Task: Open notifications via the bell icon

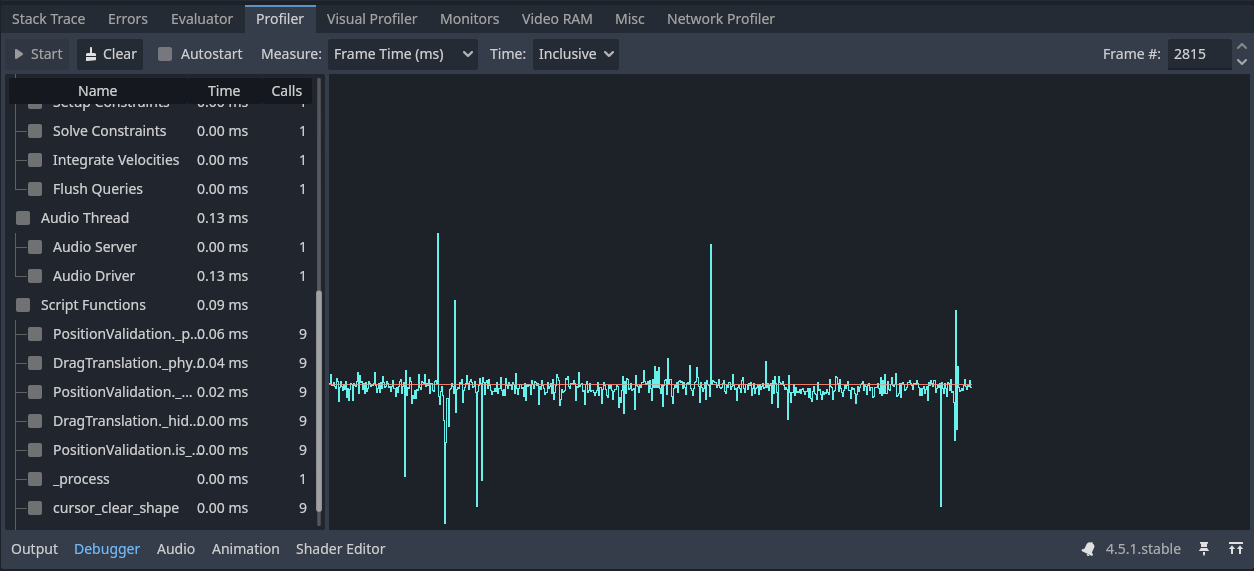Action: [x=1088, y=549]
